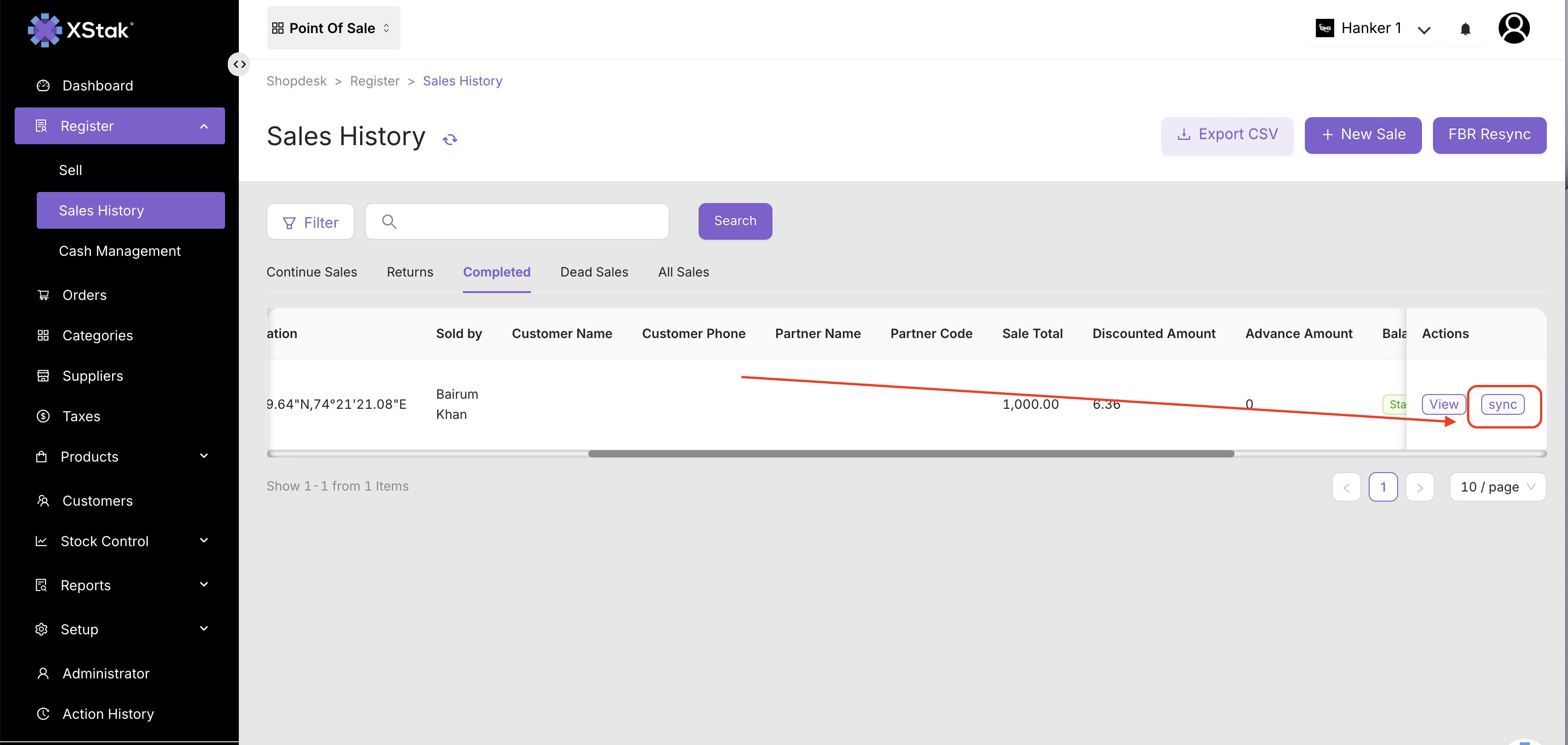Click the sync button in Actions

click(x=1502, y=405)
